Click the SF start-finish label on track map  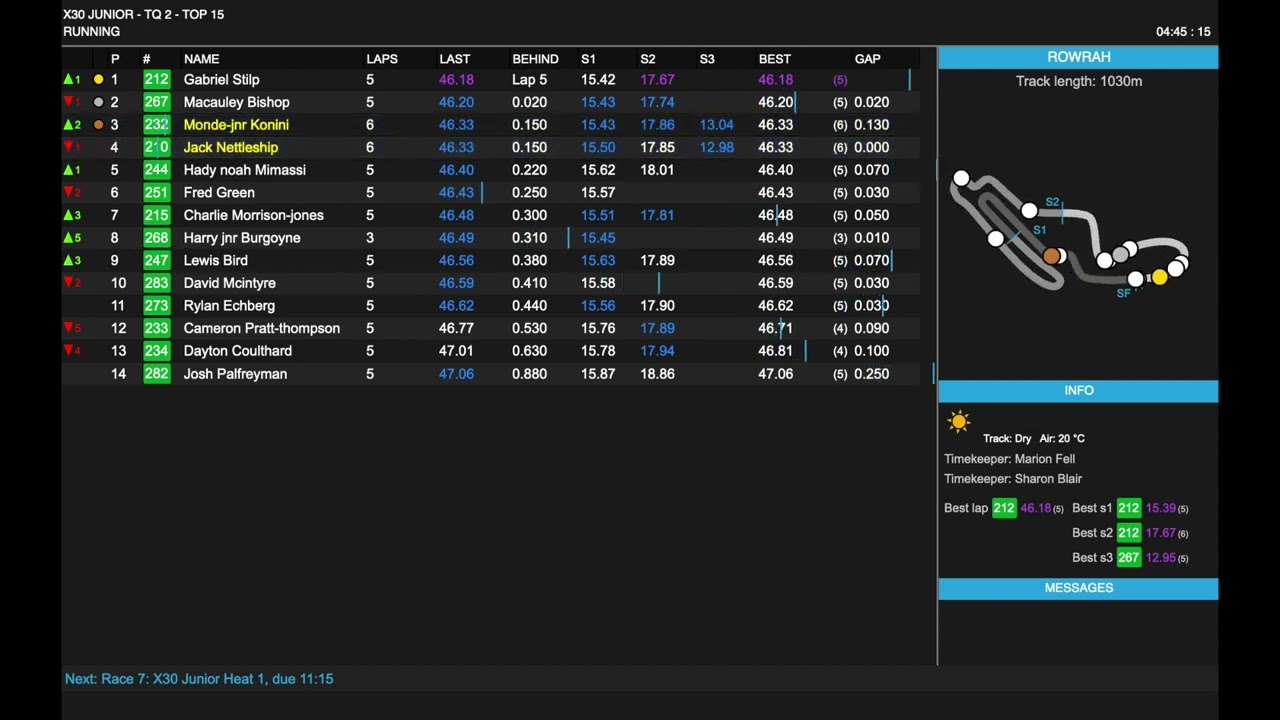tap(1123, 293)
